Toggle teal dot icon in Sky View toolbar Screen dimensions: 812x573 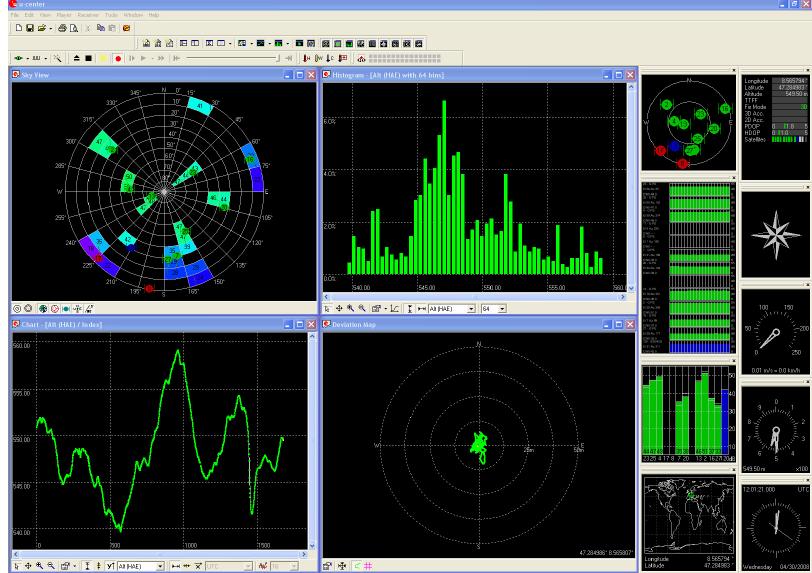click(66, 308)
